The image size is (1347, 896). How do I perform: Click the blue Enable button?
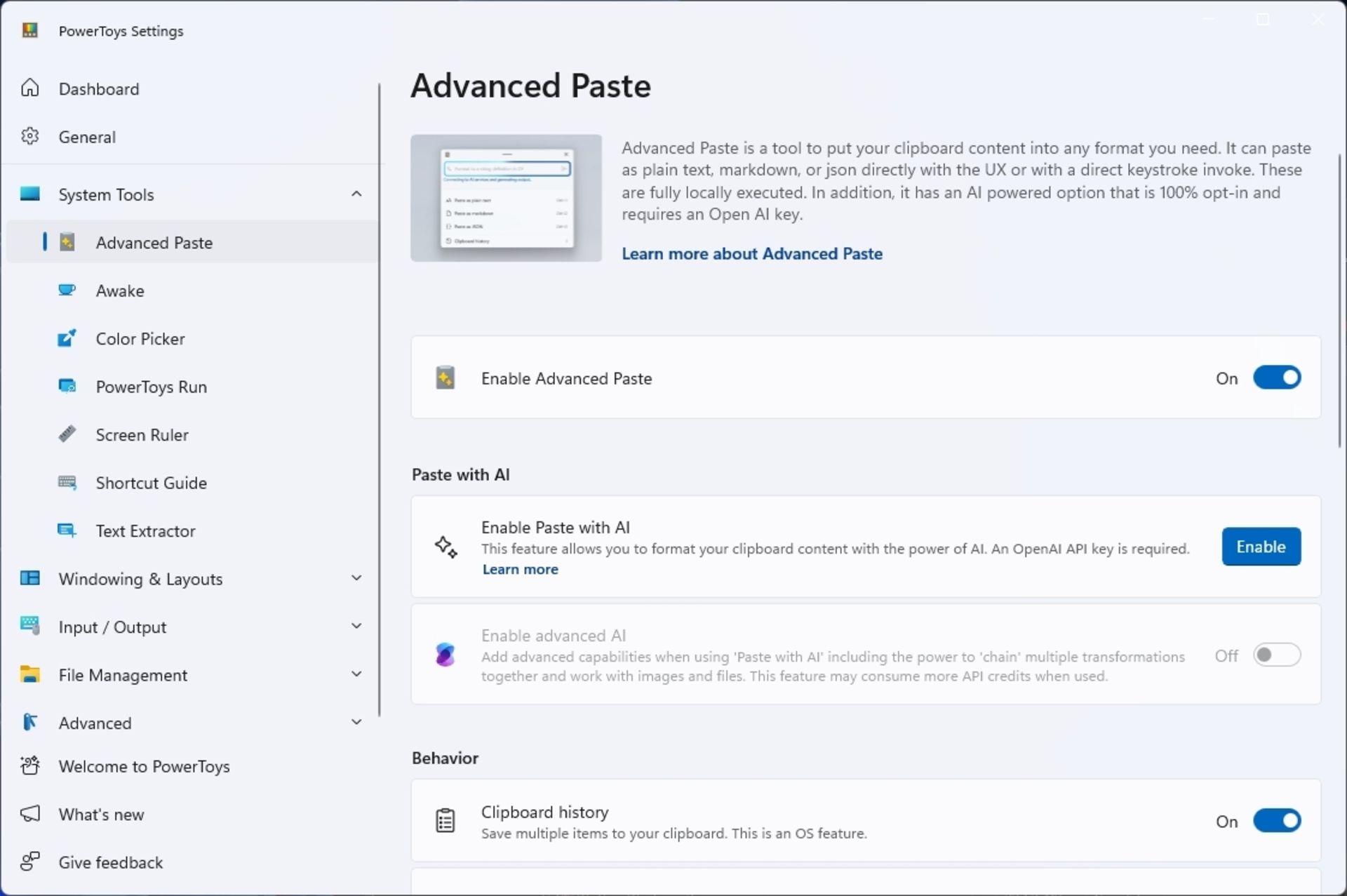pyautogui.click(x=1261, y=547)
